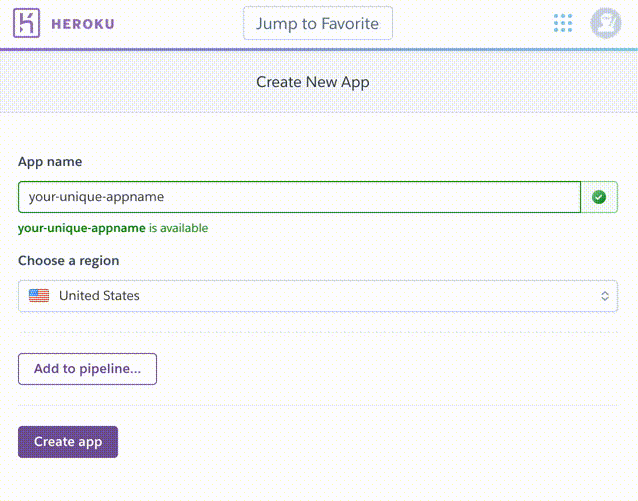The height and width of the screenshot is (501, 638).
Task: Click the Create New App heading
Action: [x=313, y=82]
